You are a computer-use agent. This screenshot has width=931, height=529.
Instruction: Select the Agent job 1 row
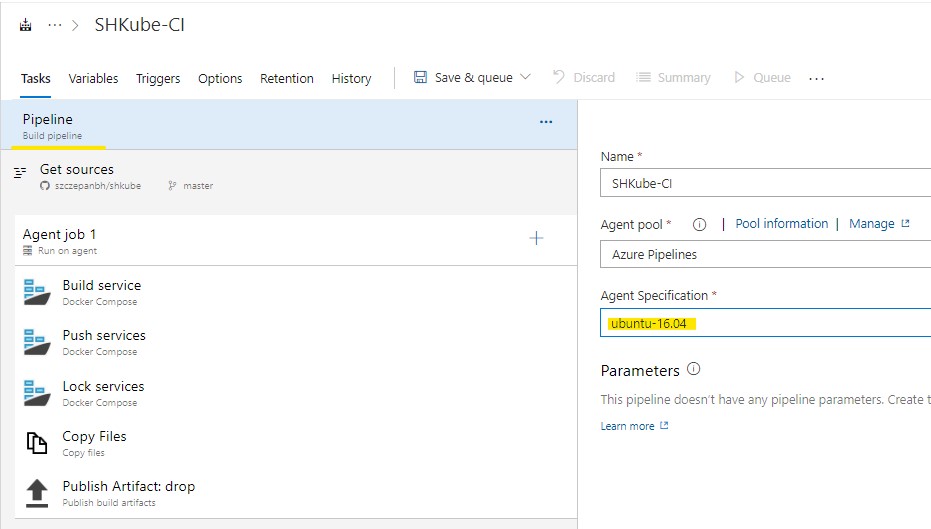coord(296,240)
